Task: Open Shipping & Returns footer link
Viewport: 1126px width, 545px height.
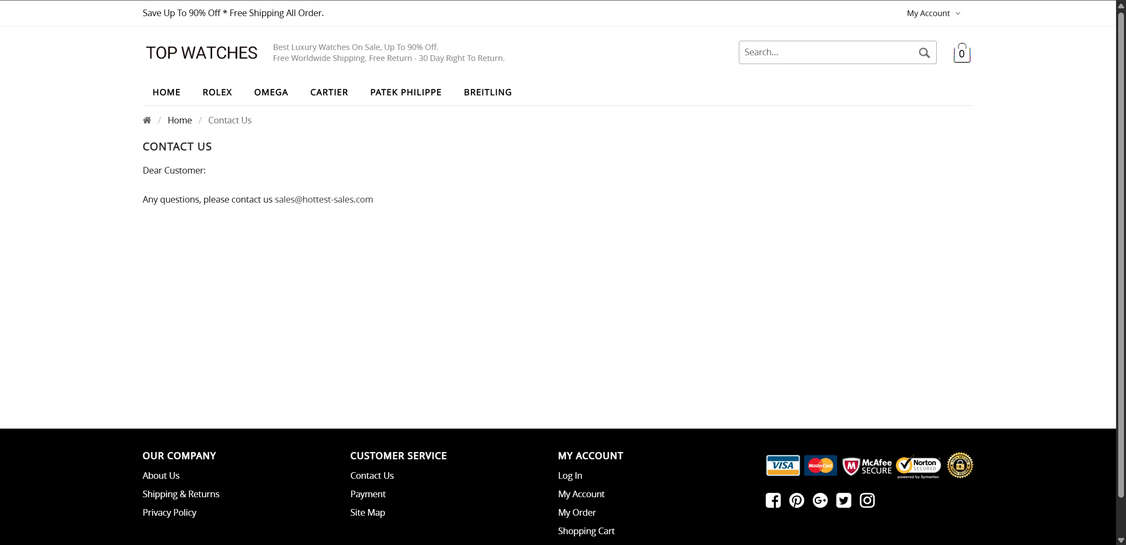Action: [181, 494]
